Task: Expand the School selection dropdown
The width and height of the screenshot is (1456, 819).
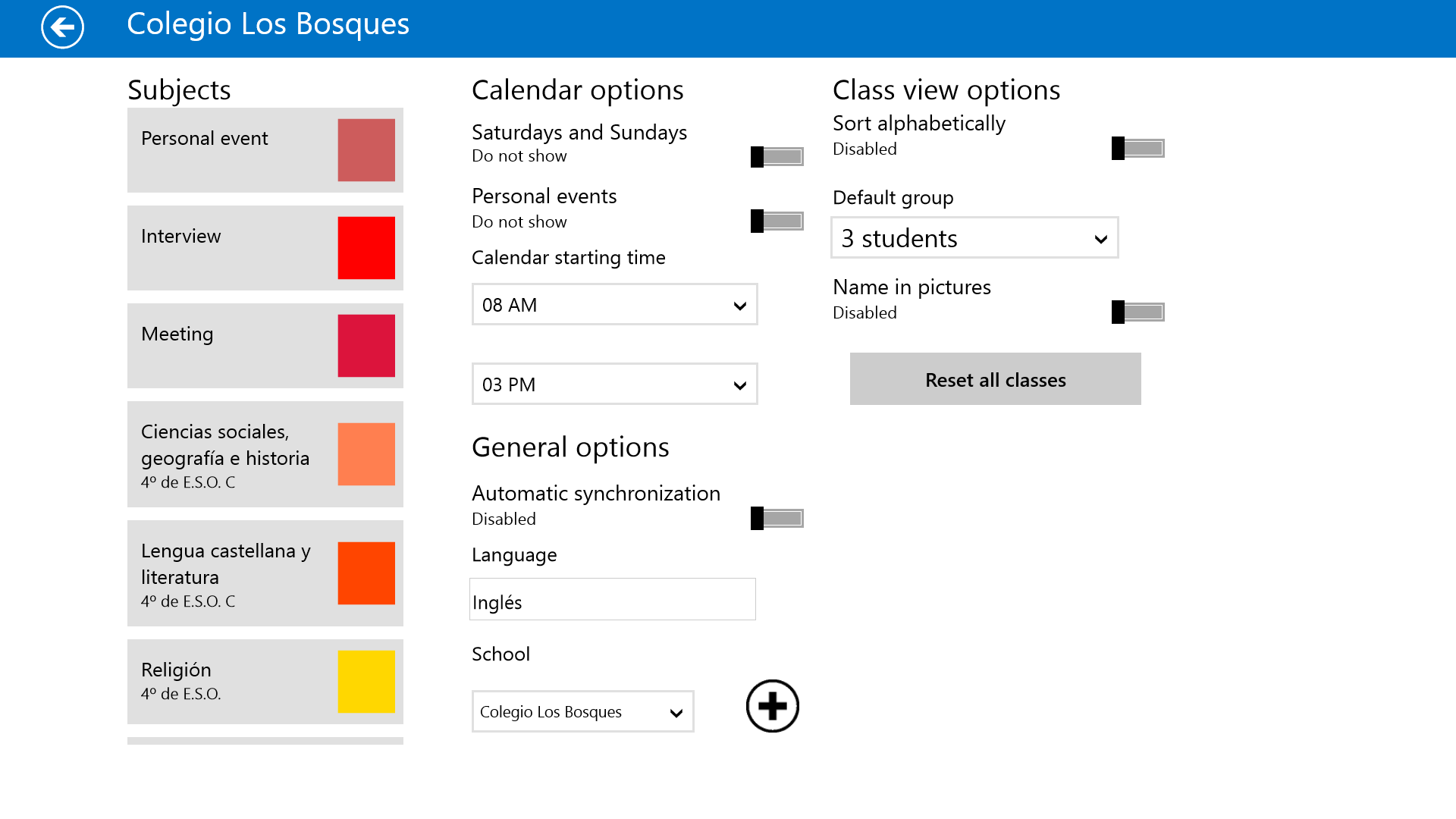Action: point(582,712)
